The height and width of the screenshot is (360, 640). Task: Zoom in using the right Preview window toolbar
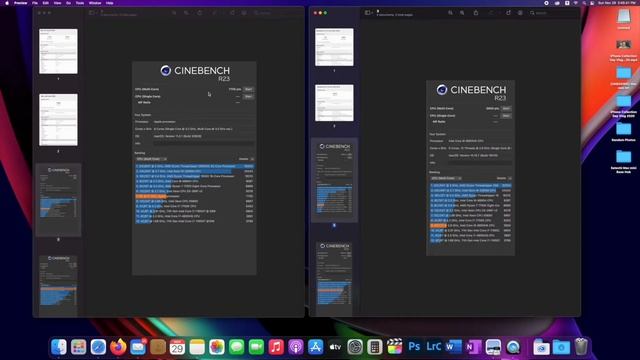pyautogui.click(x=462, y=13)
